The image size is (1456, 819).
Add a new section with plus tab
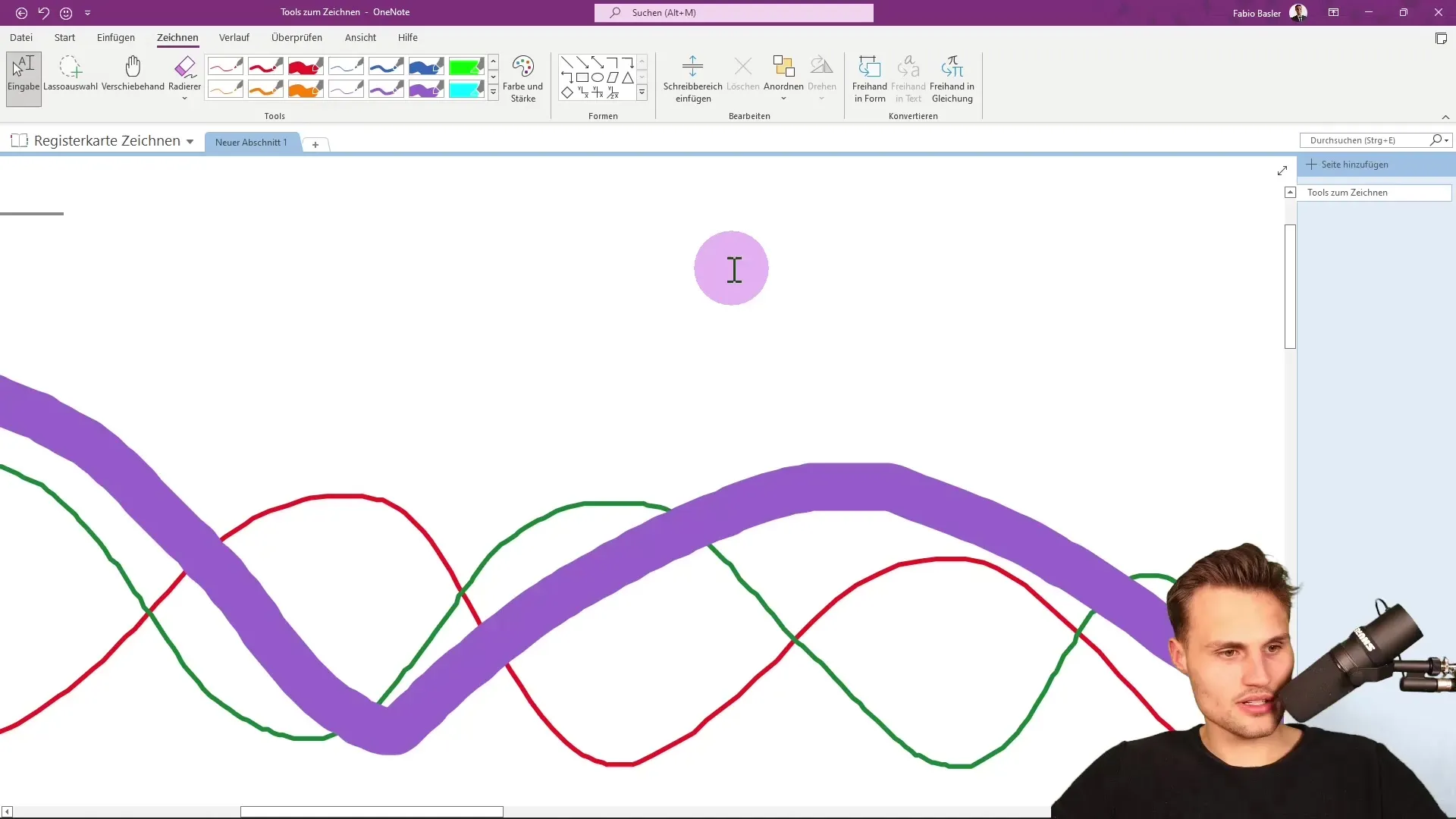click(315, 144)
